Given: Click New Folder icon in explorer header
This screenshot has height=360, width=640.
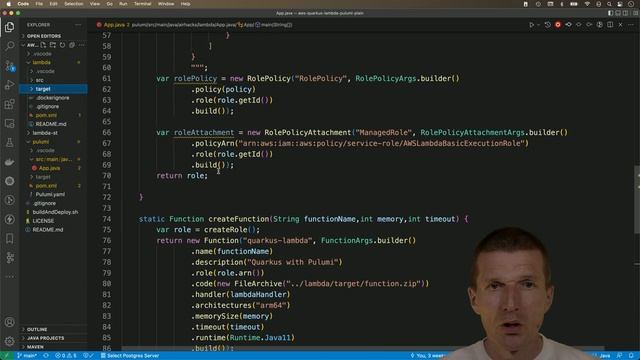Looking at the screenshot, I should pos(53,45).
